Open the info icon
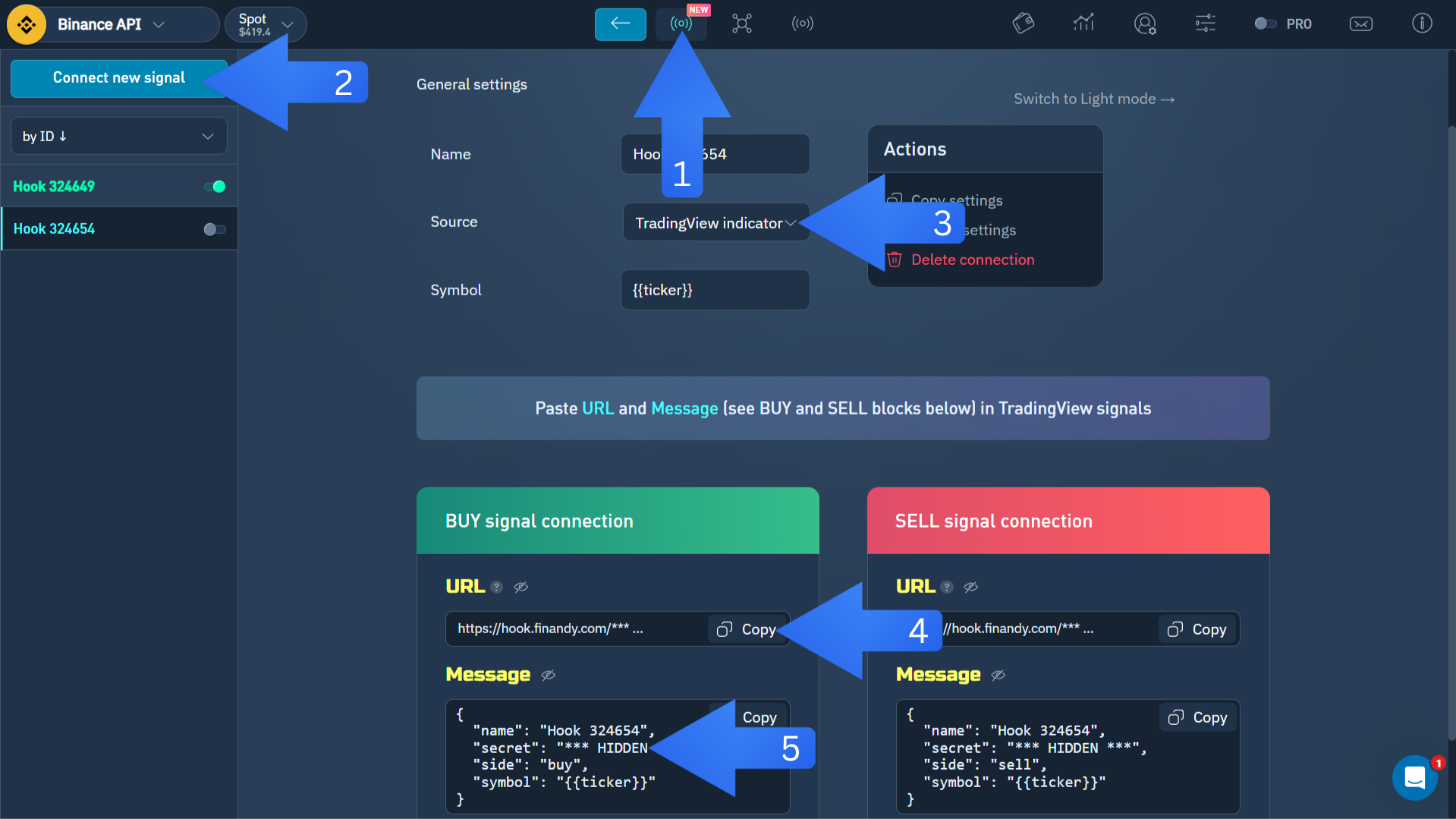Image resolution: width=1456 pixels, height=819 pixels. click(1422, 24)
